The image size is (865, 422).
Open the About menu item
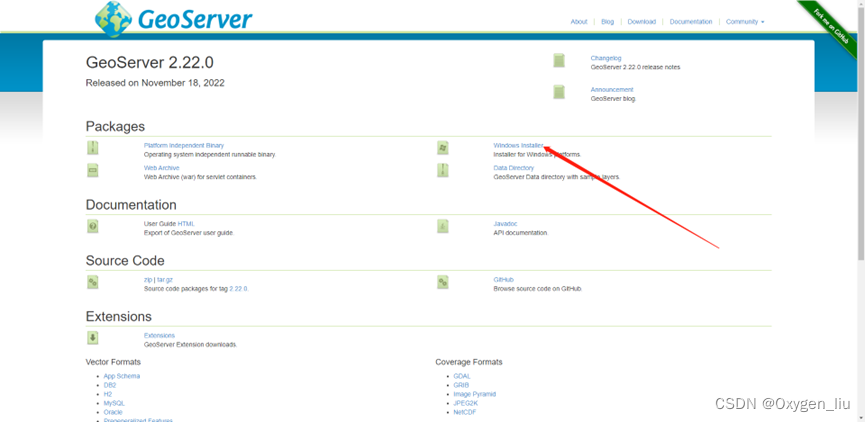(579, 22)
